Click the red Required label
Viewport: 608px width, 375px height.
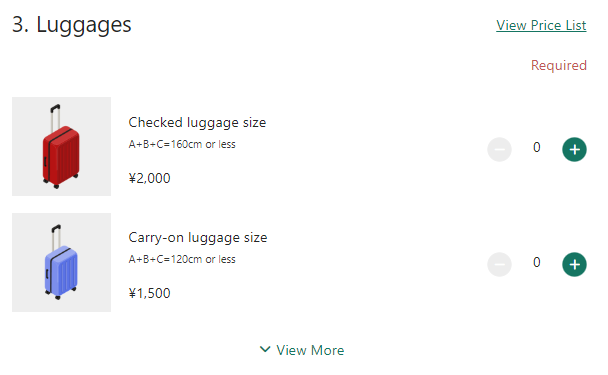(x=559, y=66)
